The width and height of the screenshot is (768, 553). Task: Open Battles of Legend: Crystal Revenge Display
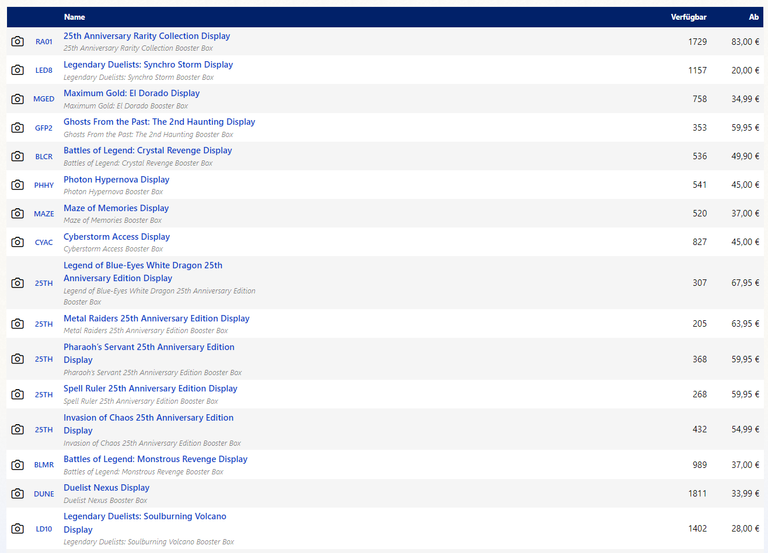tap(147, 150)
